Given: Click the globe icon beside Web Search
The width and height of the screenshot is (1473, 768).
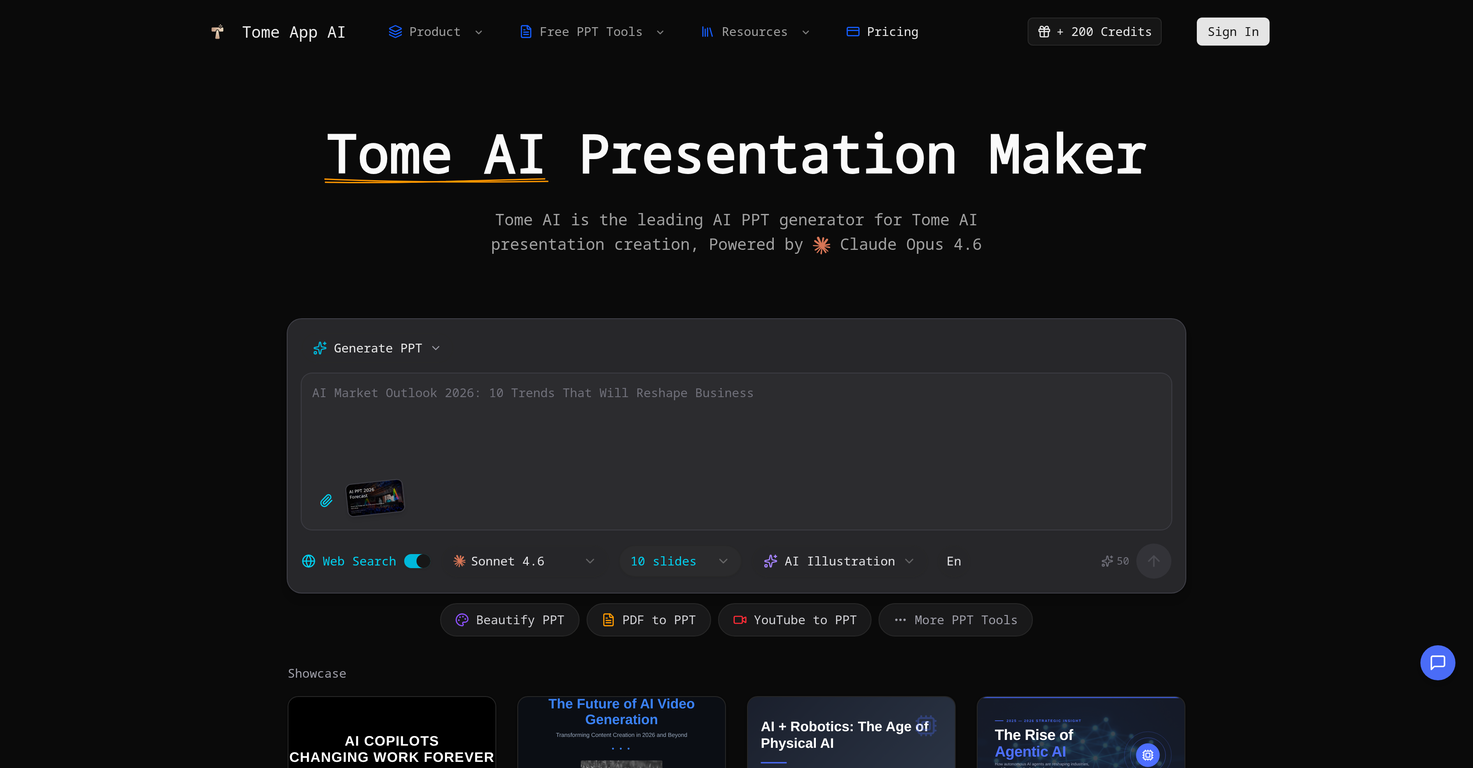Looking at the screenshot, I should (309, 561).
